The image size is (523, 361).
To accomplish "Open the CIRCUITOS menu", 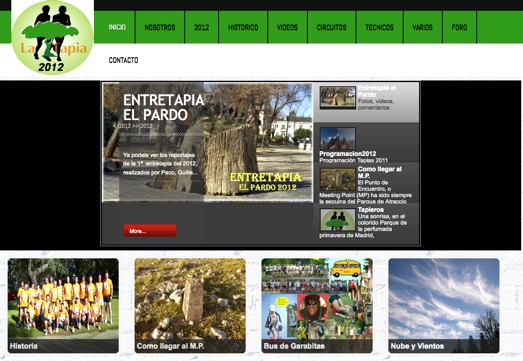I will [332, 27].
